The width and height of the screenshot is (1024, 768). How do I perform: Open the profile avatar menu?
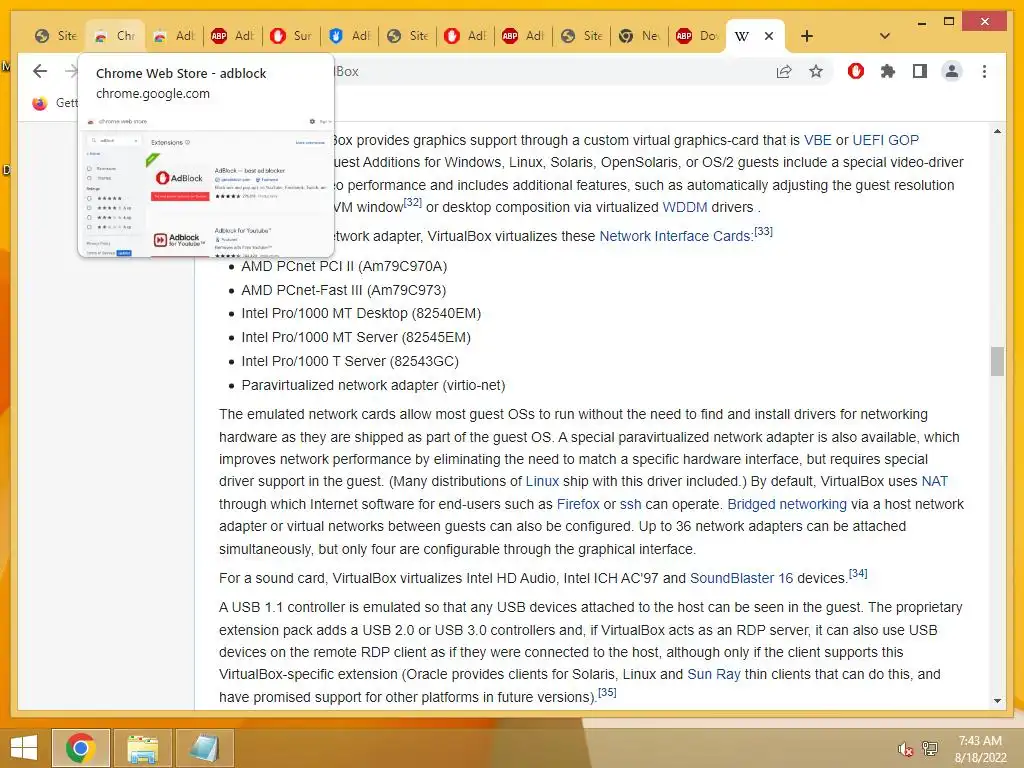(x=952, y=71)
